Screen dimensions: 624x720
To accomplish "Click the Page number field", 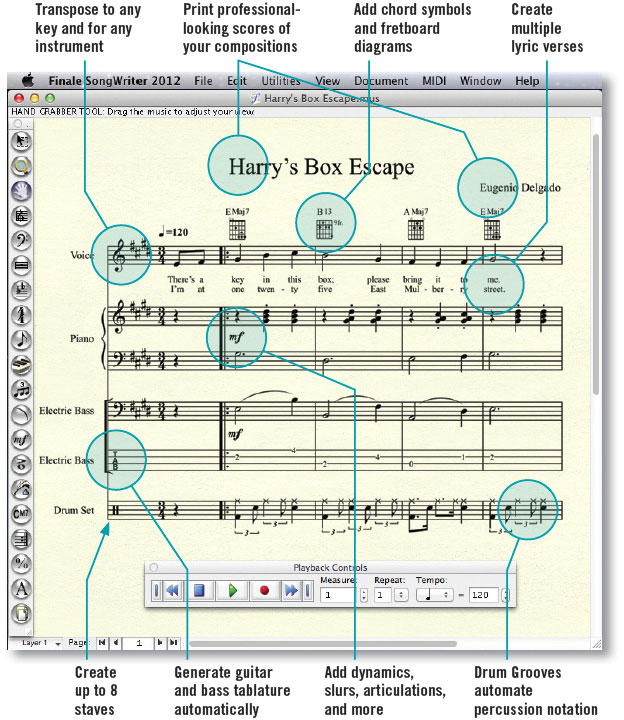I will point(139,643).
